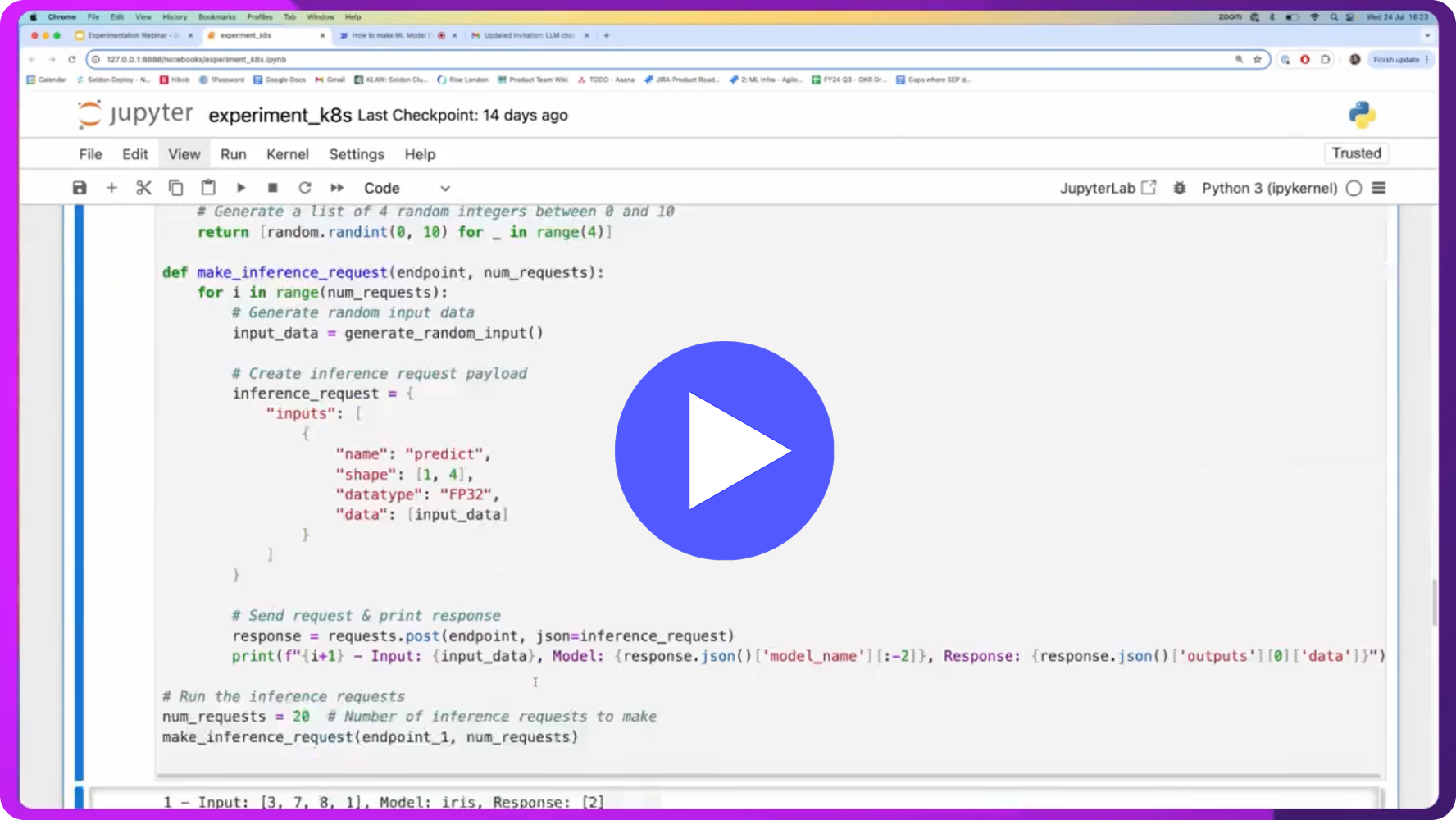Click the Trusted button
The height and width of the screenshot is (820, 1456).
(1356, 153)
